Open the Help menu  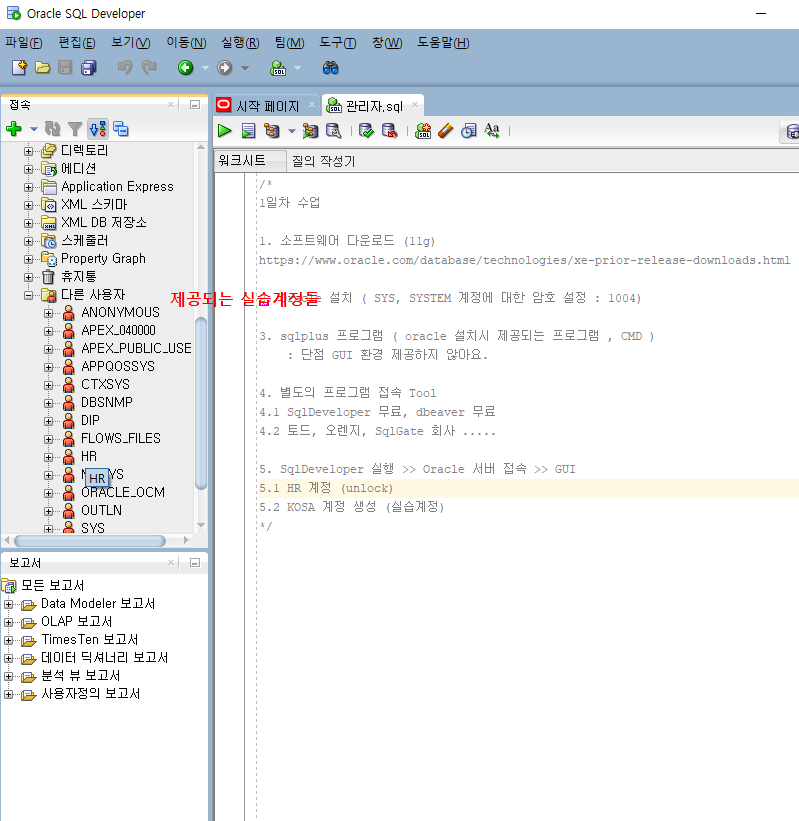[443, 42]
